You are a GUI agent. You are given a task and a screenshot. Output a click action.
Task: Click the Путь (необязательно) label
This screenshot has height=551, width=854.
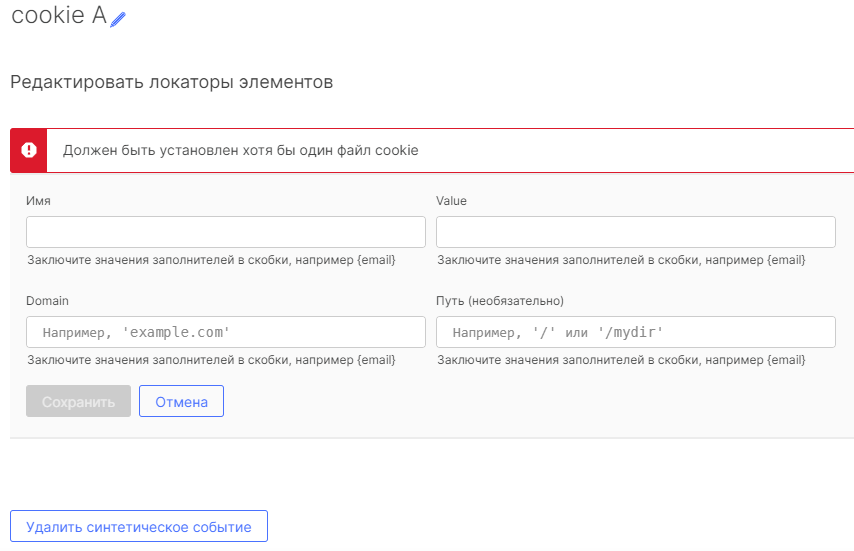[x=500, y=301]
